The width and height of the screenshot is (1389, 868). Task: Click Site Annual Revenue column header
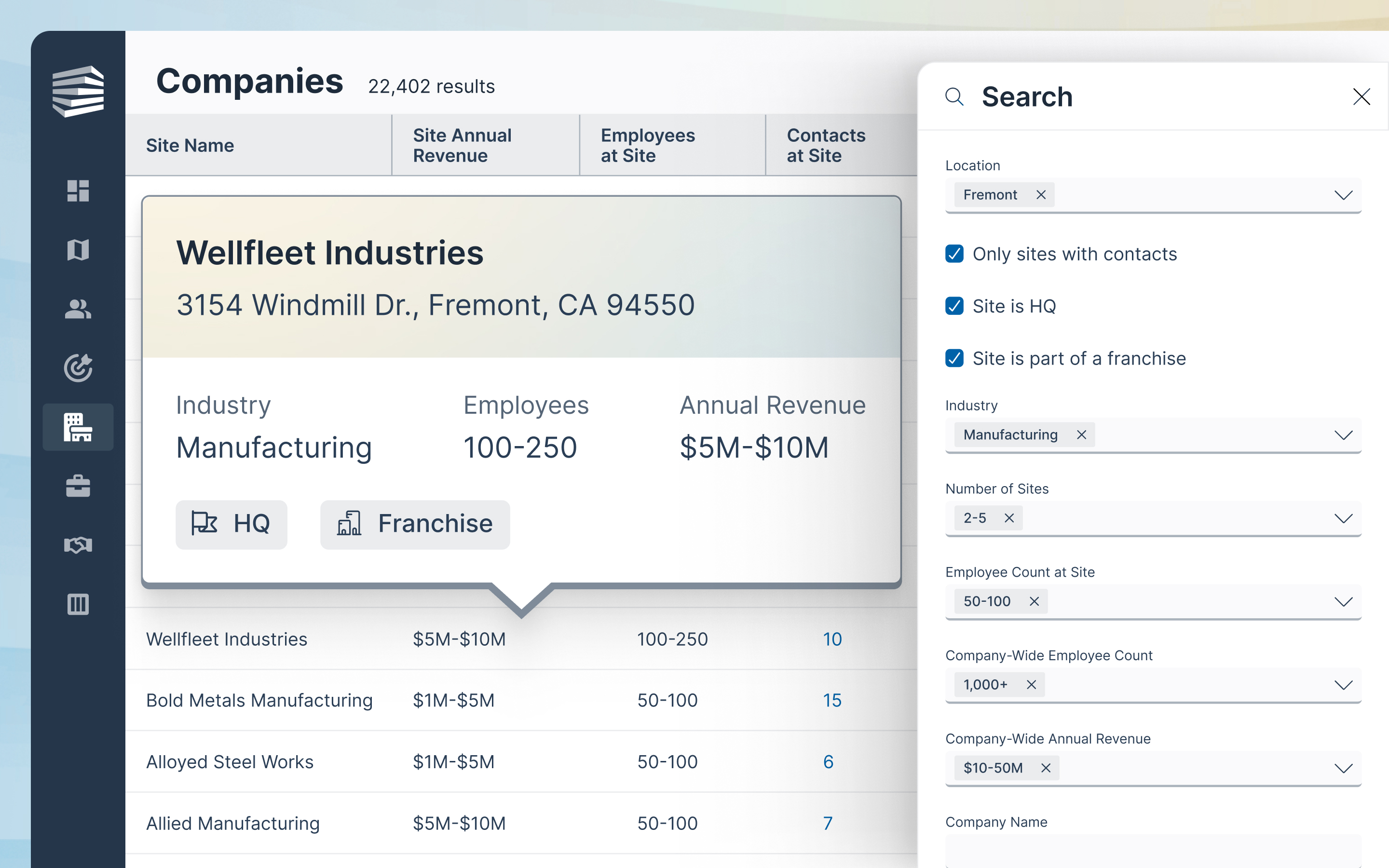tap(462, 146)
